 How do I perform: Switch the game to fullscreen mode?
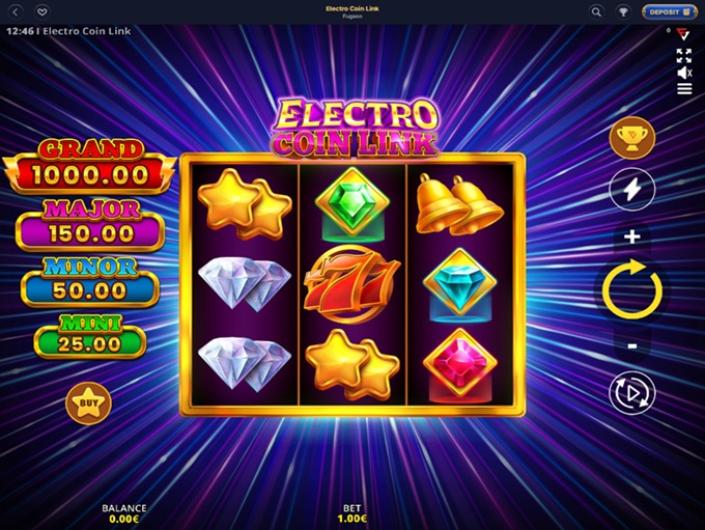point(684,56)
